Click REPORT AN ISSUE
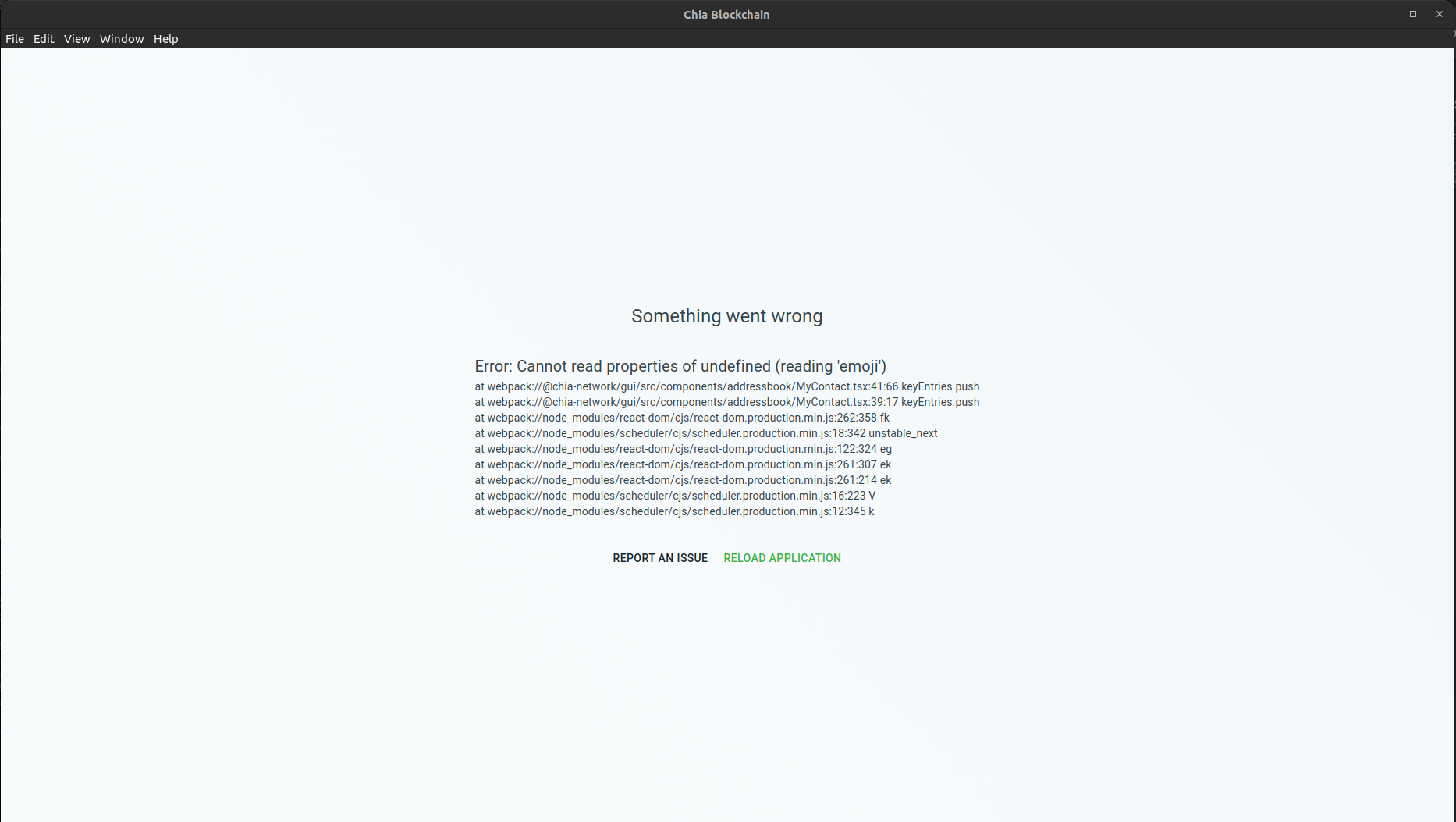The height and width of the screenshot is (822, 1456). [x=659, y=557]
